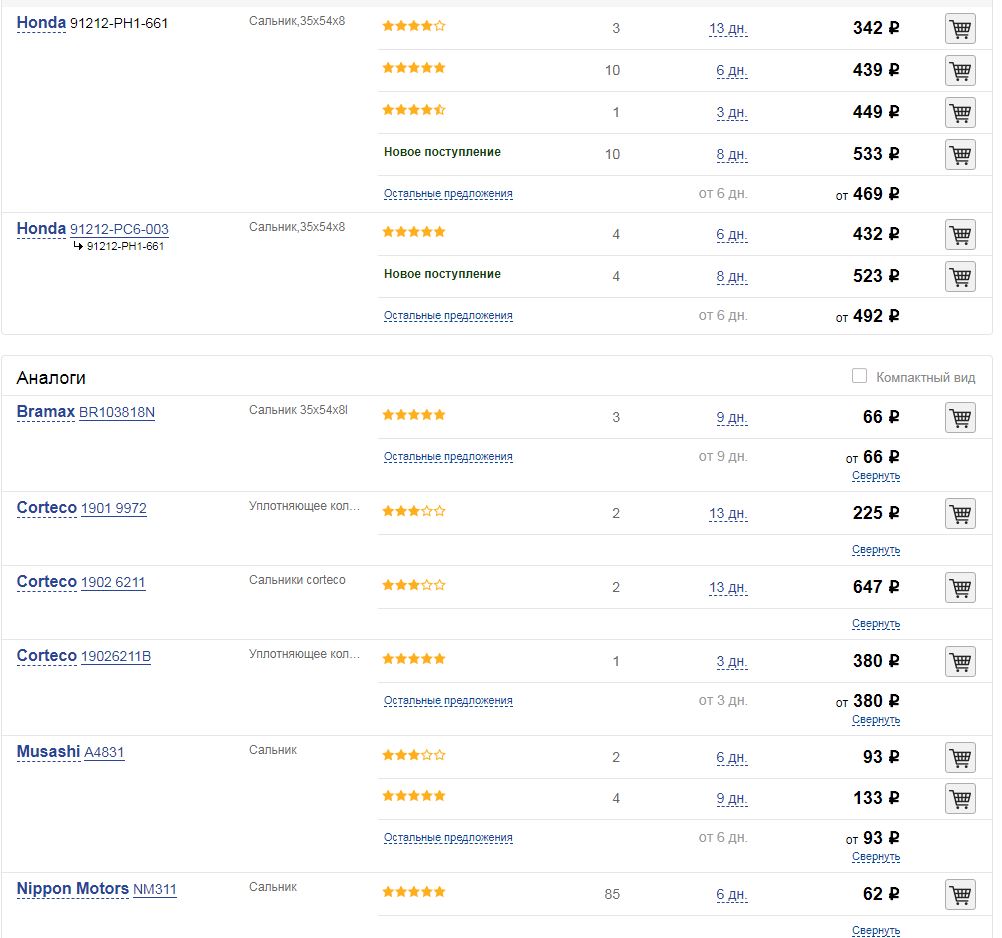This screenshot has height=938, width=1002.
Task: Open the 9 дн. delivery details for Bramax
Action: [x=731, y=418]
